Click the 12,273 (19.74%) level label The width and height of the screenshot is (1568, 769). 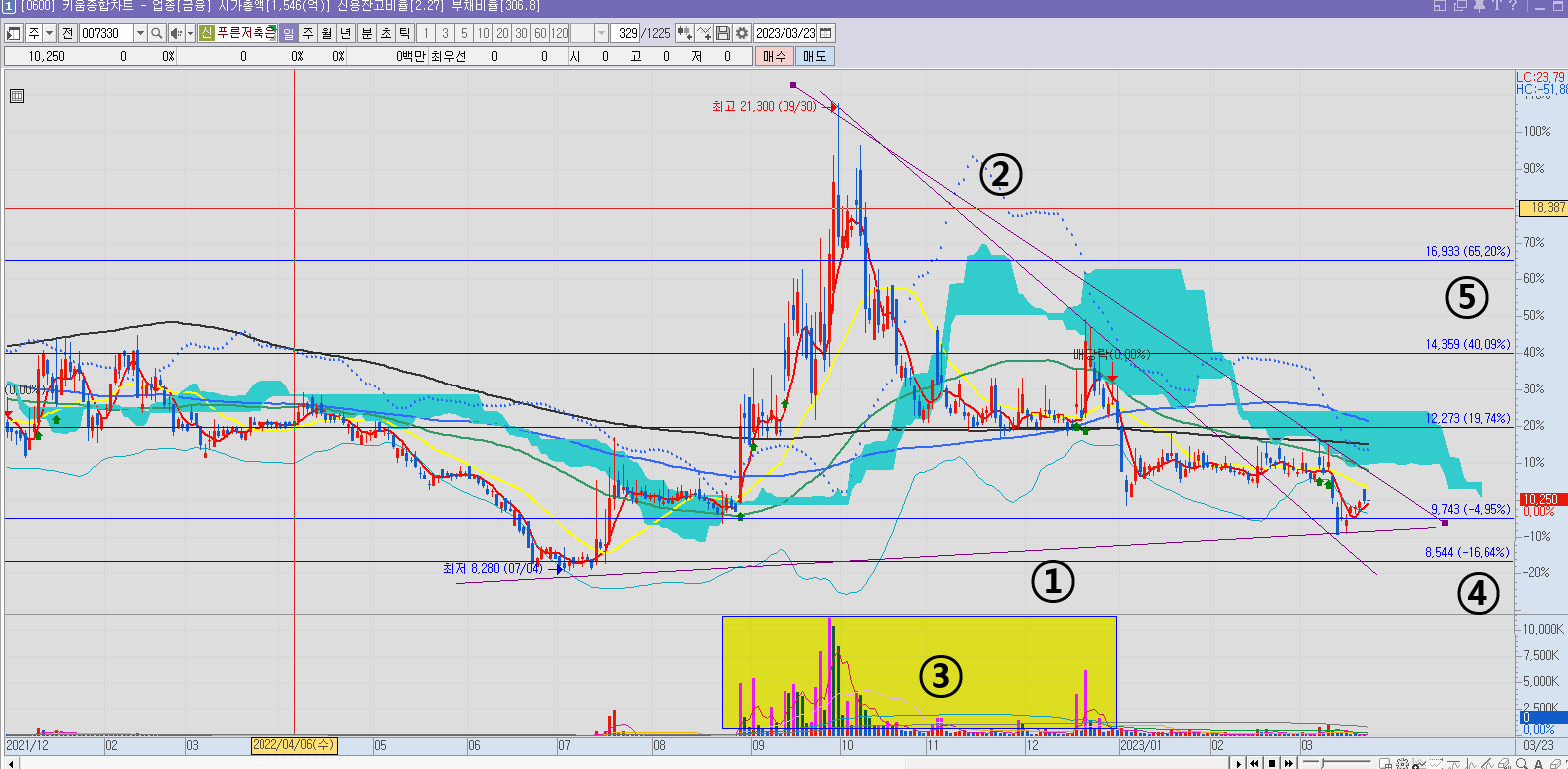click(x=1467, y=418)
